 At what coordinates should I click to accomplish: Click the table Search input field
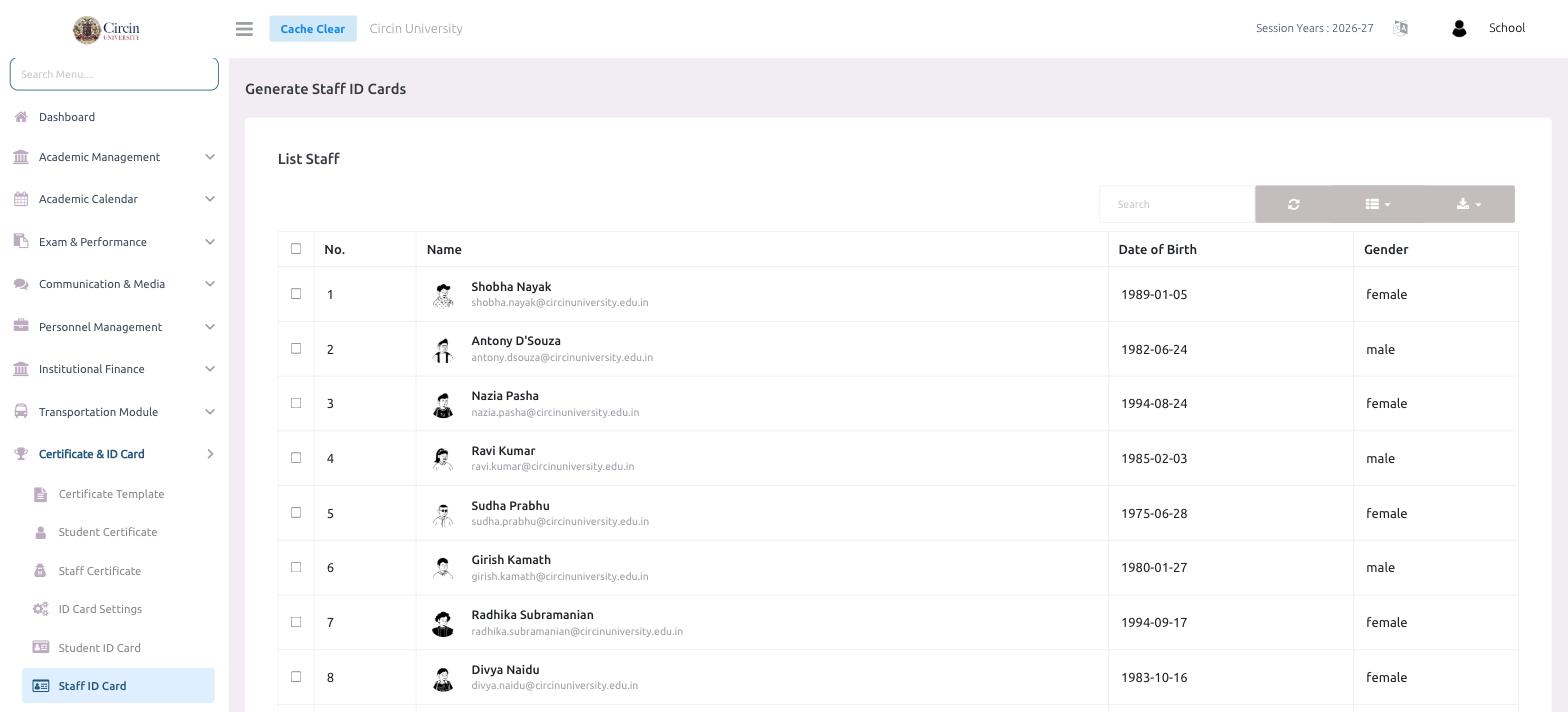(x=1177, y=204)
